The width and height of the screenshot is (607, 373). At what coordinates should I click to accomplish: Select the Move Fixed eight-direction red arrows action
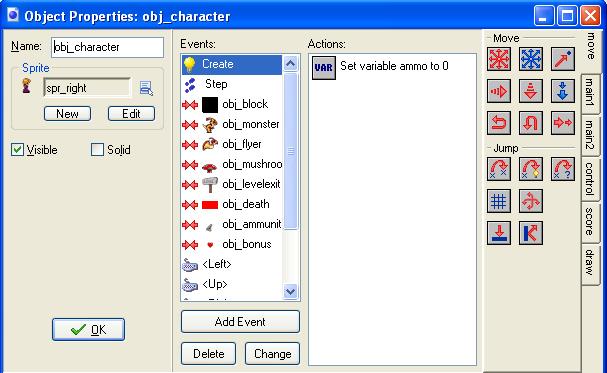(499, 59)
